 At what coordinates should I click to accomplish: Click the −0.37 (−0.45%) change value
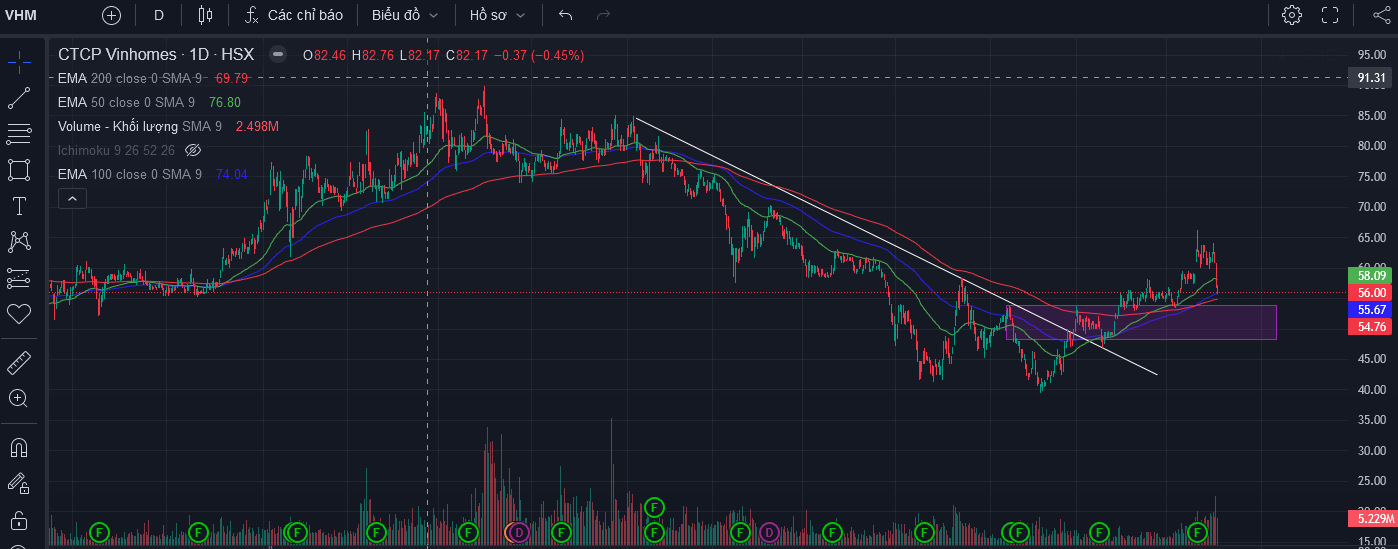(x=538, y=55)
